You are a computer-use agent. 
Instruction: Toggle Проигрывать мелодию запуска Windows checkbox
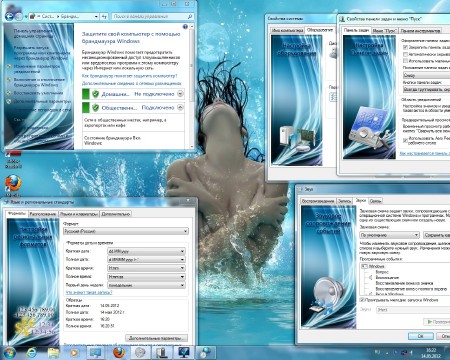[x=362, y=300]
